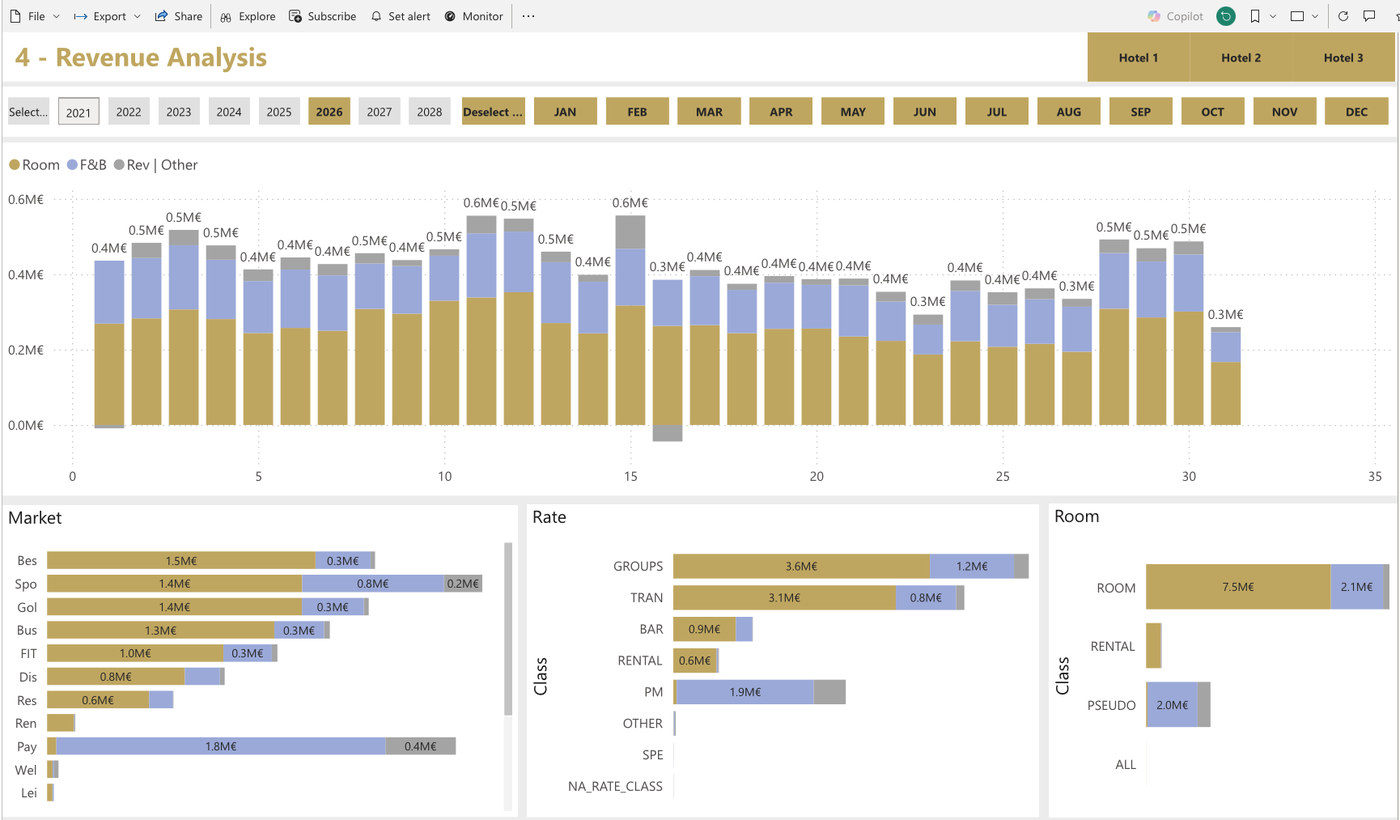Image resolution: width=1400 pixels, height=820 pixels.
Task: Click the F&B legend color swatch
Action: (72, 165)
